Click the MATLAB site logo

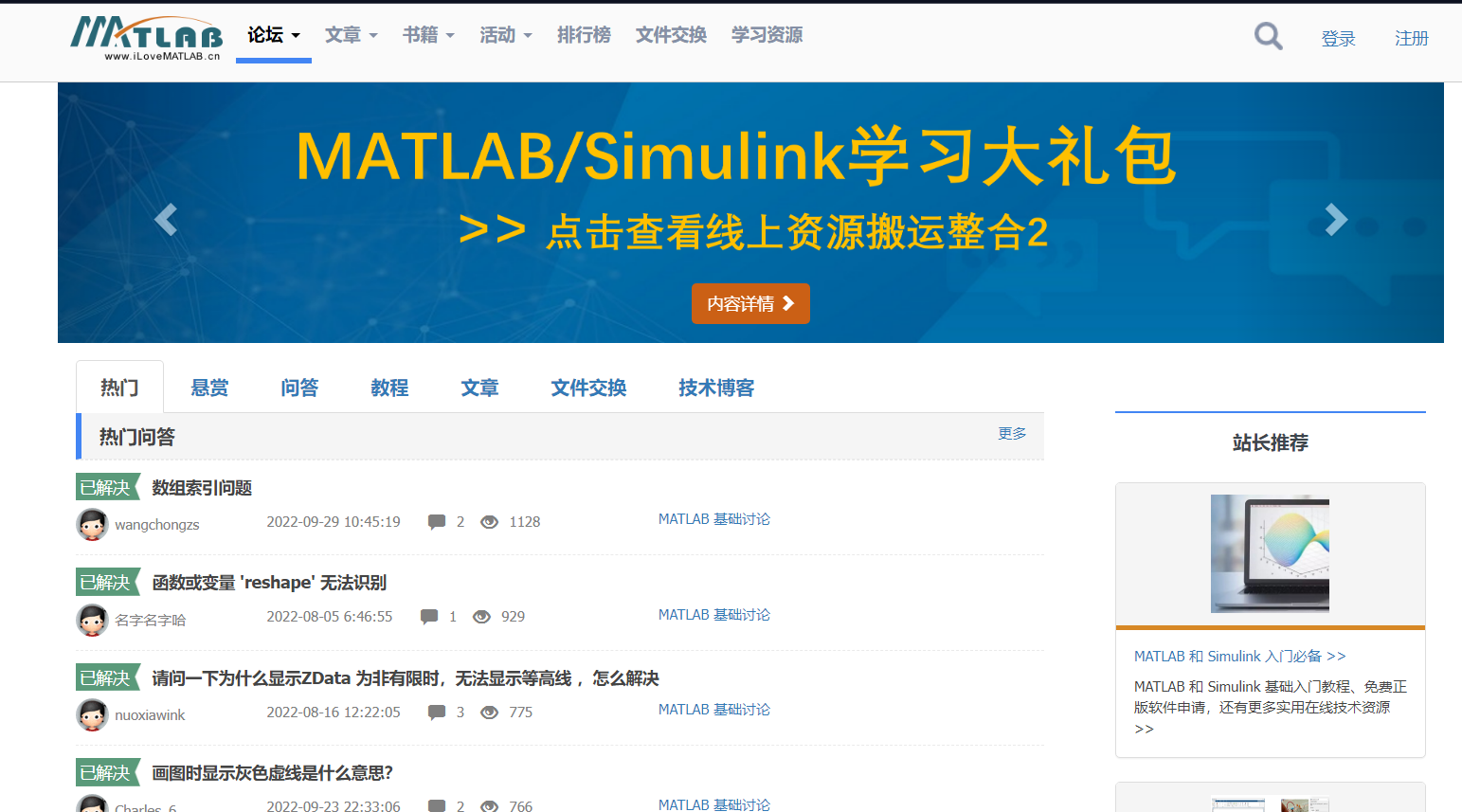point(147,38)
